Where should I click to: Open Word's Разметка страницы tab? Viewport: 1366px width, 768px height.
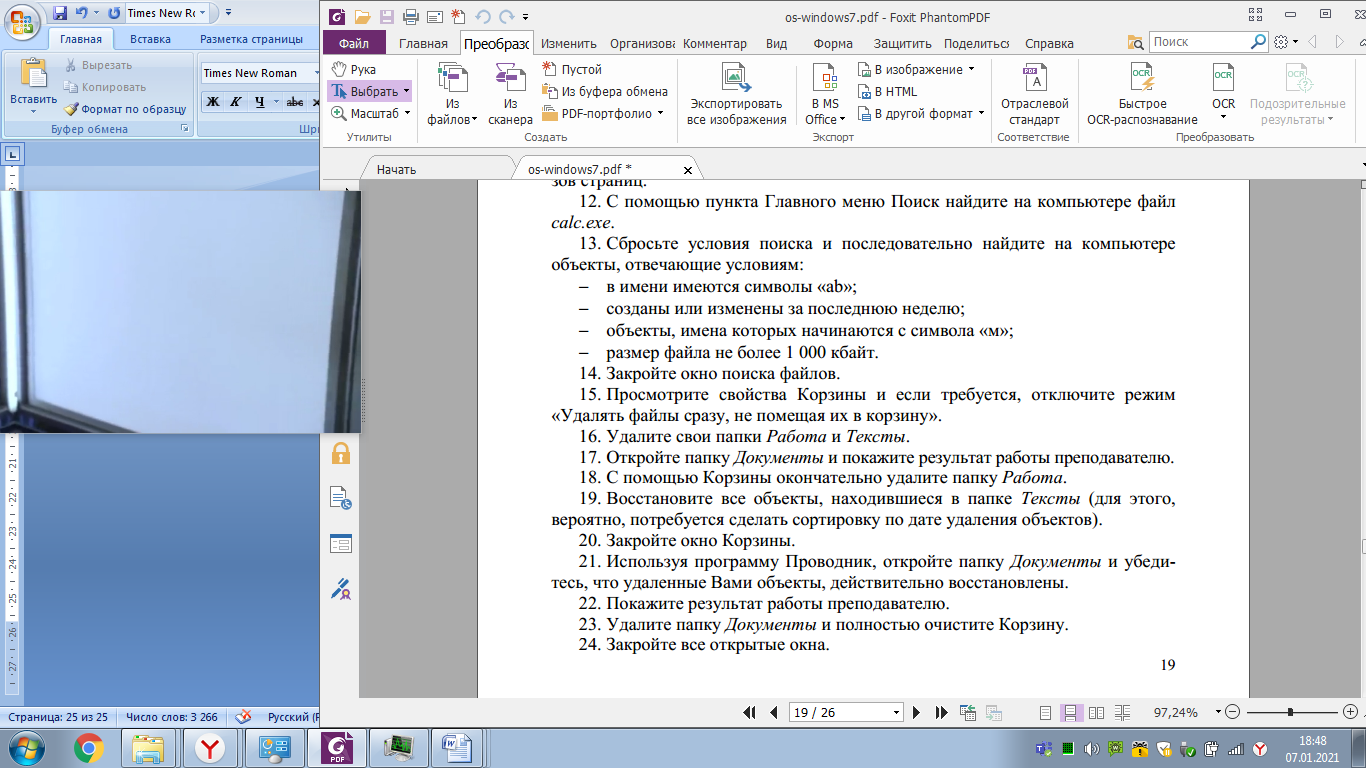251,39
